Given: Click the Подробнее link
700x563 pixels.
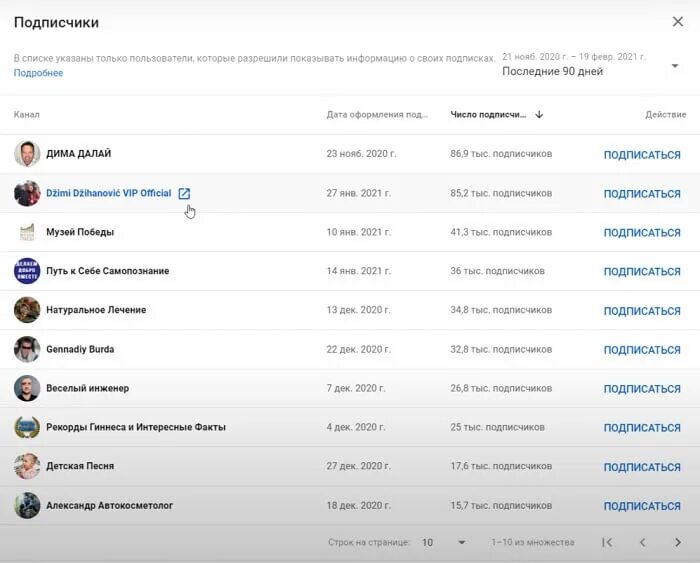Looking at the screenshot, I should (x=38, y=73).
